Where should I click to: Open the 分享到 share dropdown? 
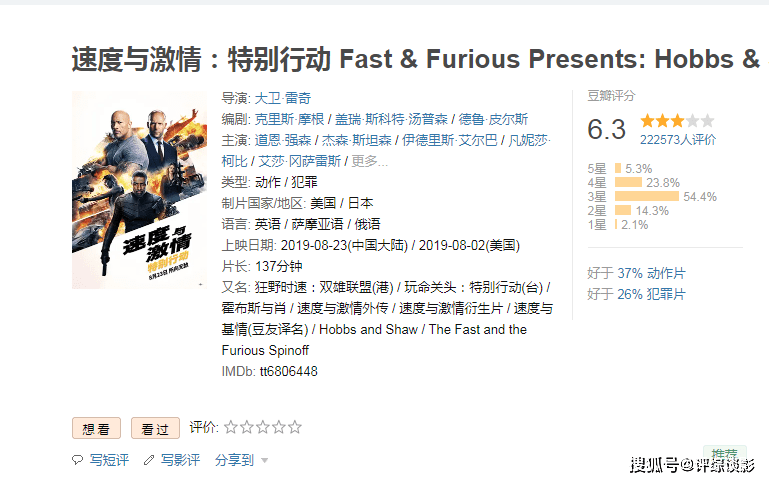tap(241, 460)
